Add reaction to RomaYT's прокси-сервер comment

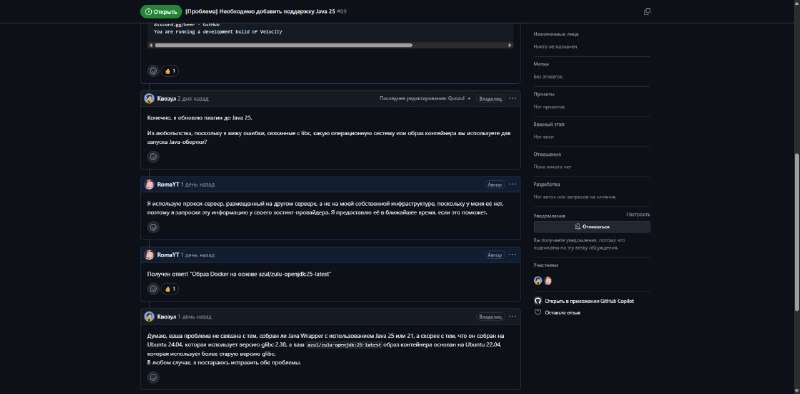click(153, 227)
